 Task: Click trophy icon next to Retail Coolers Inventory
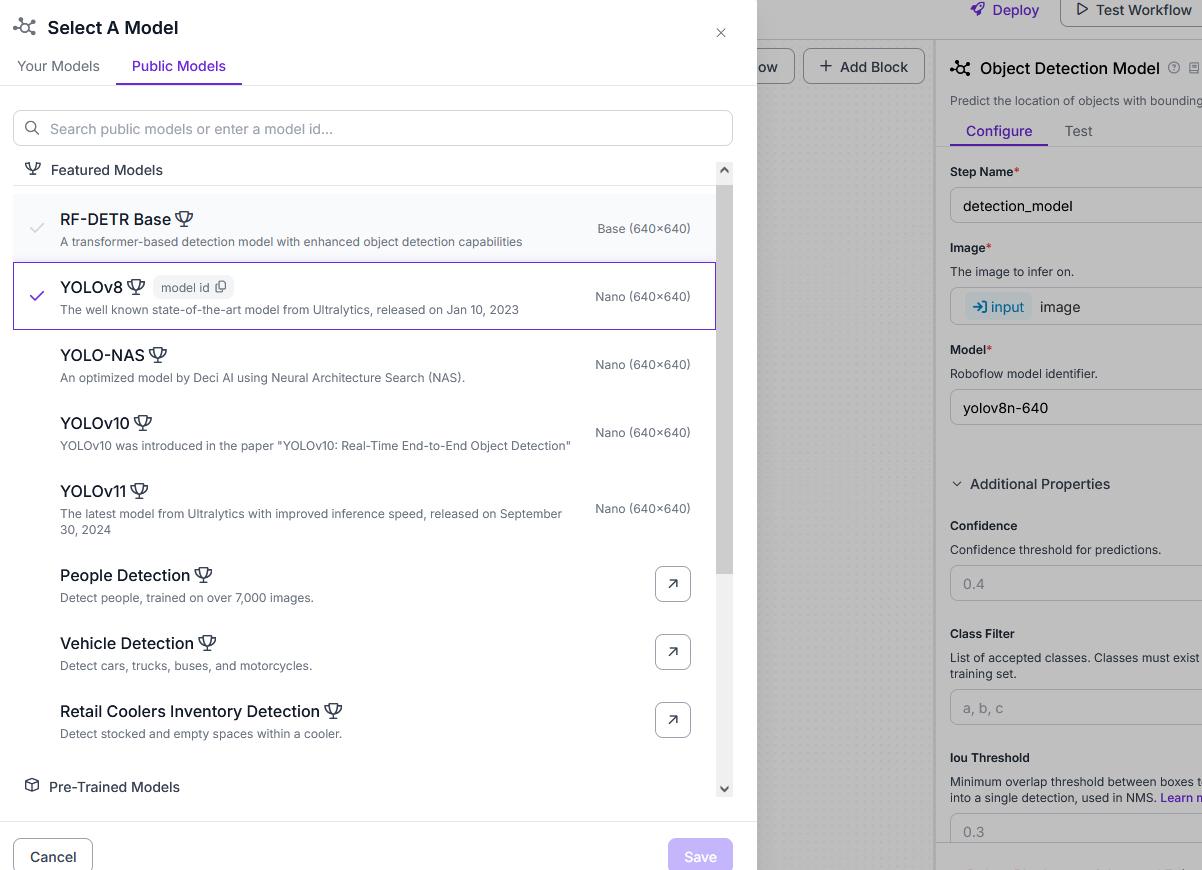334,711
